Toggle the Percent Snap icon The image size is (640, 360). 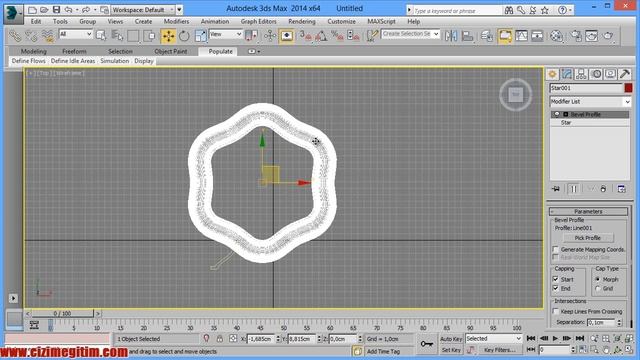(337, 36)
